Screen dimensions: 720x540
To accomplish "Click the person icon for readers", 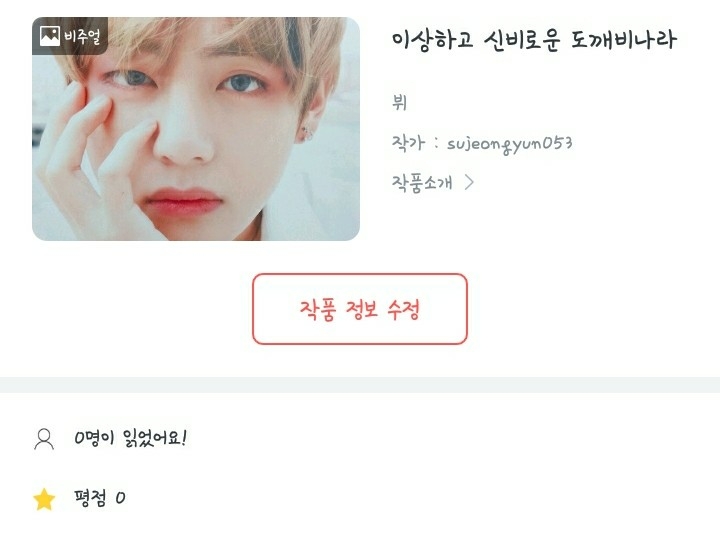I will [x=44, y=439].
